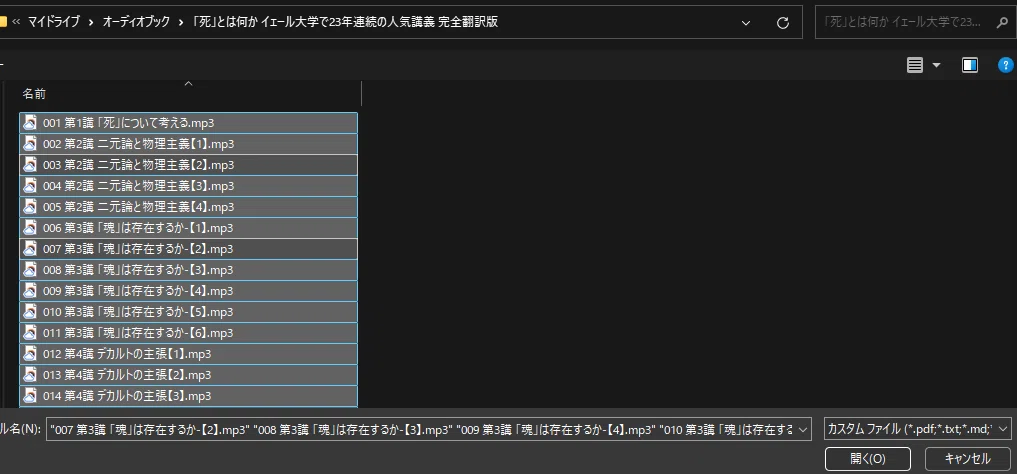
Task: Select 002 第2講 二元論と物理主義【1】.mp3
Action: pyautogui.click(x=188, y=143)
